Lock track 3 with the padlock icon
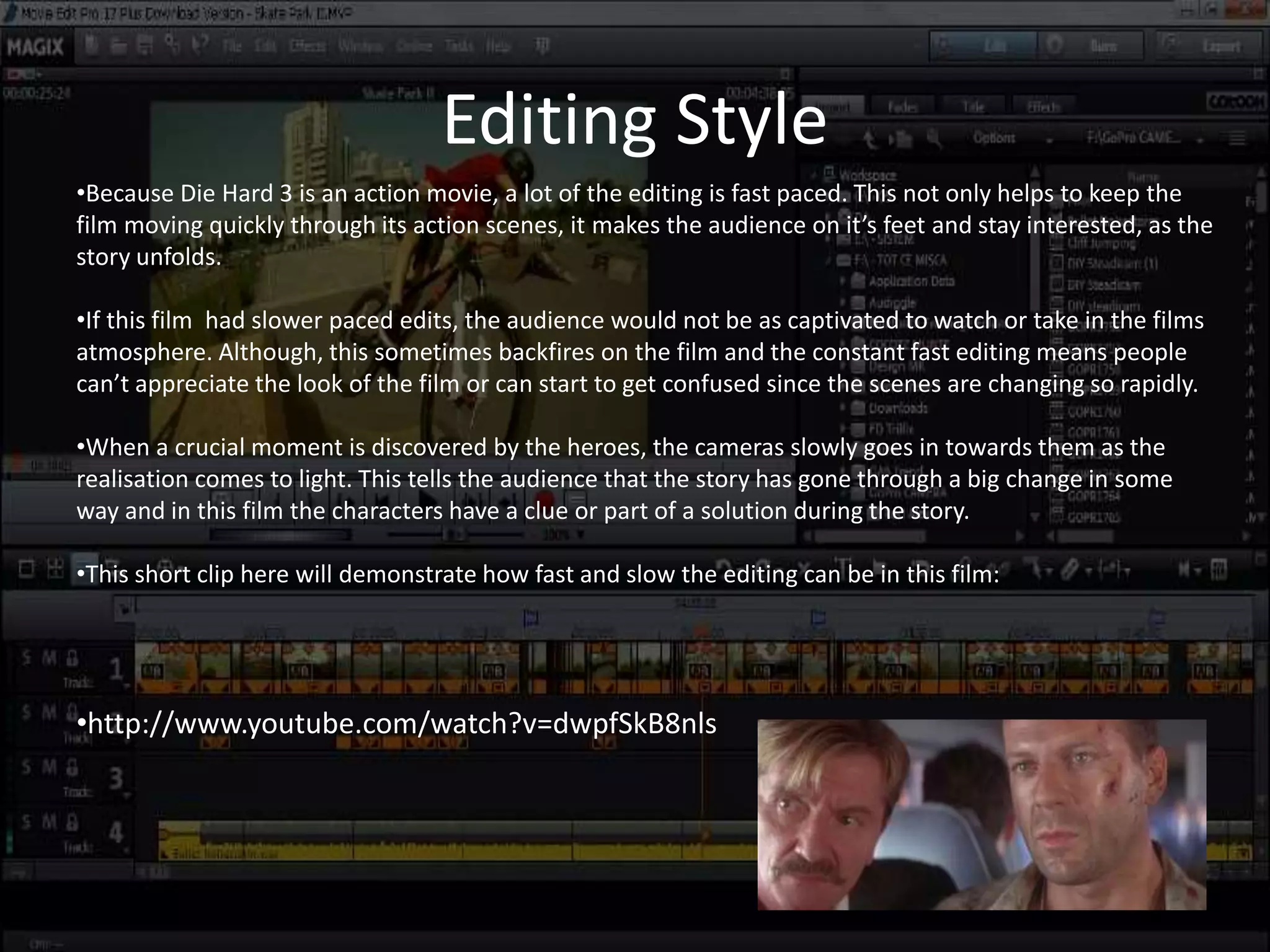Viewport: 1270px width, 952px height. 72,767
